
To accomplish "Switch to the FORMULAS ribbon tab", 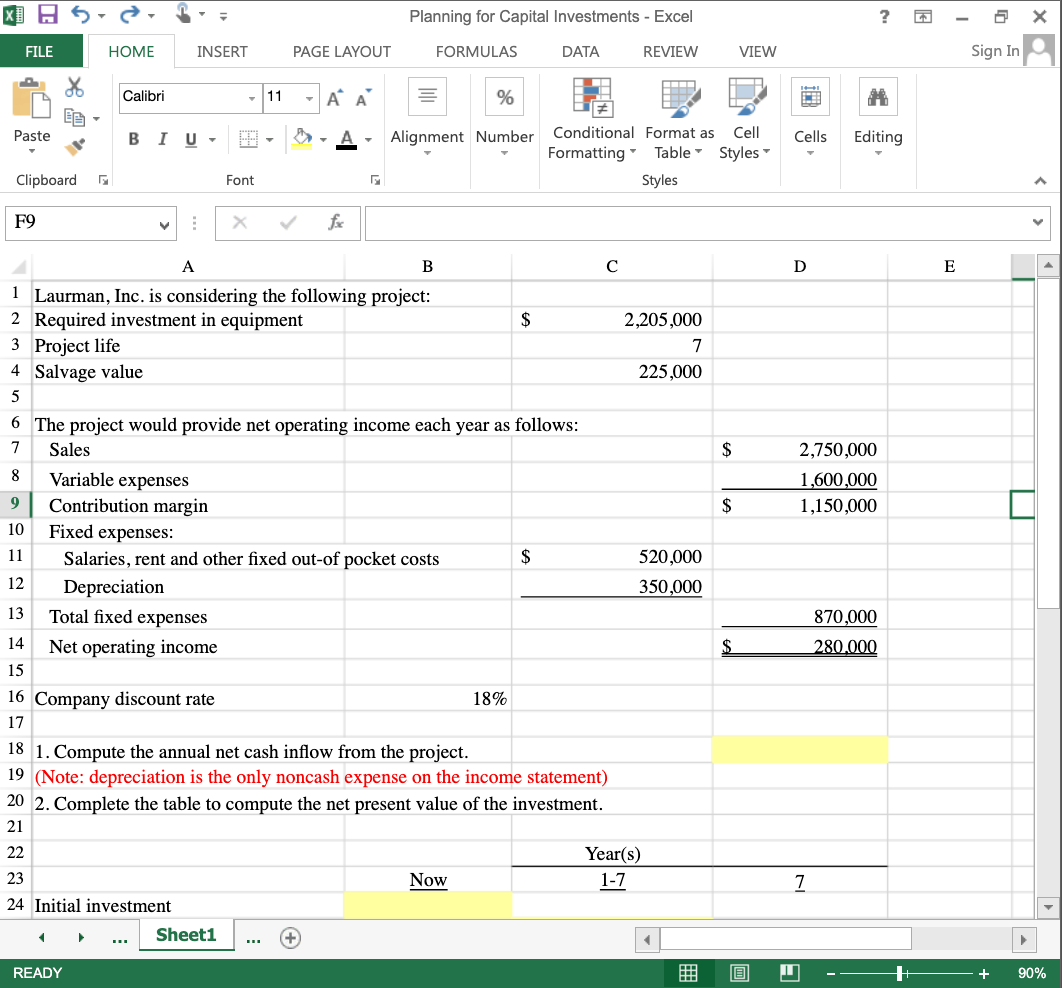I will coord(476,51).
